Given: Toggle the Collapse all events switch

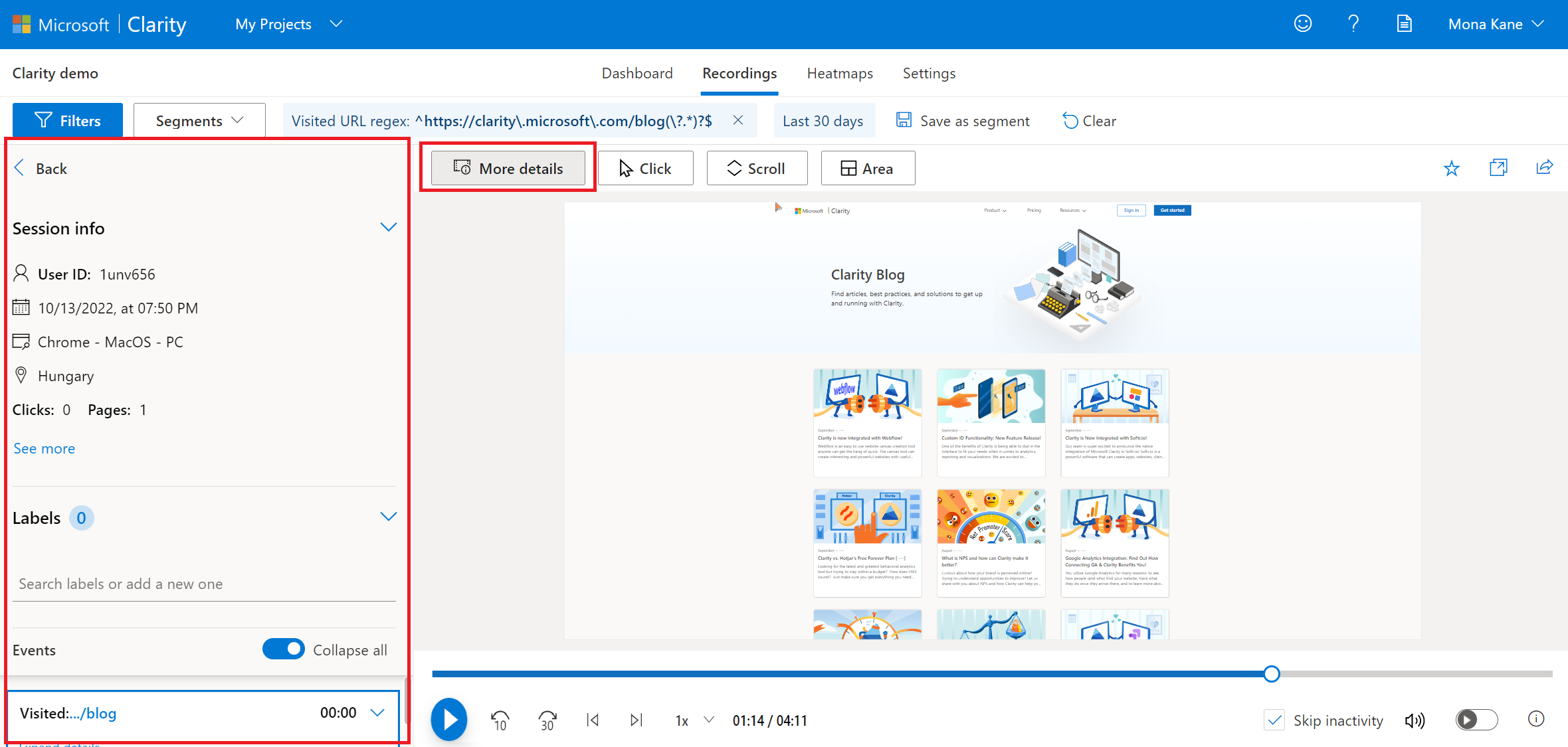Looking at the screenshot, I should [283, 649].
